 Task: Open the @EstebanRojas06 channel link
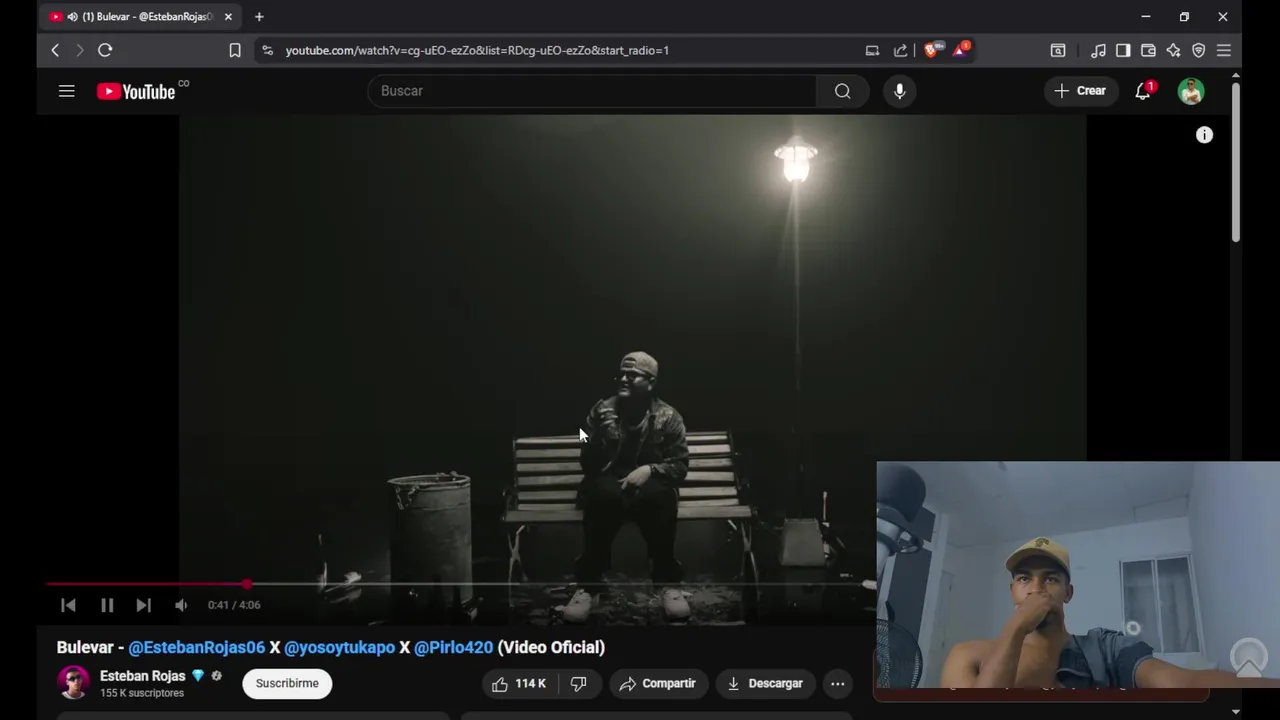[197, 647]
